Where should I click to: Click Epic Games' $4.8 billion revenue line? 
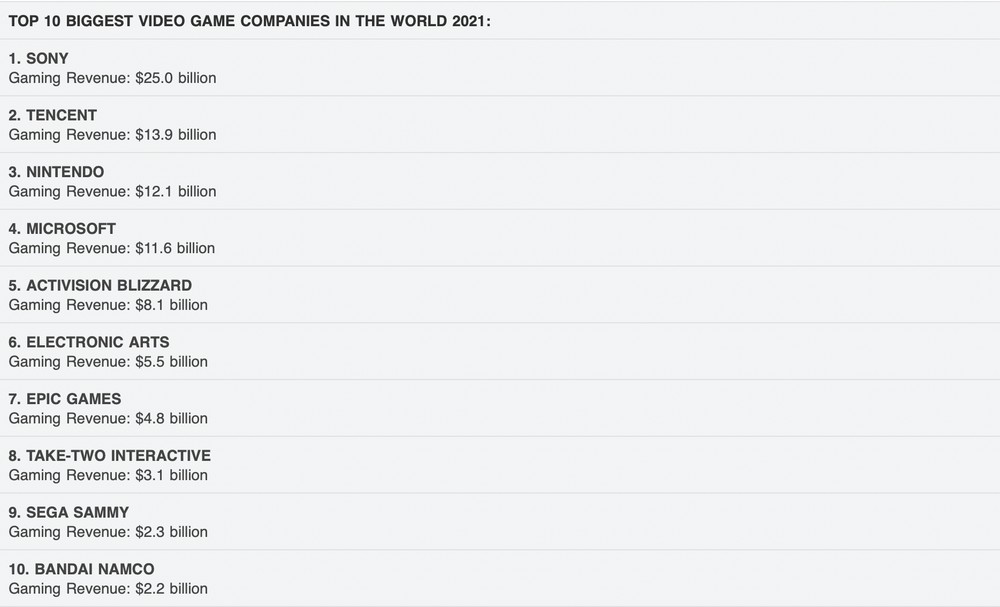pyautogui.click(x=108, y=418)
